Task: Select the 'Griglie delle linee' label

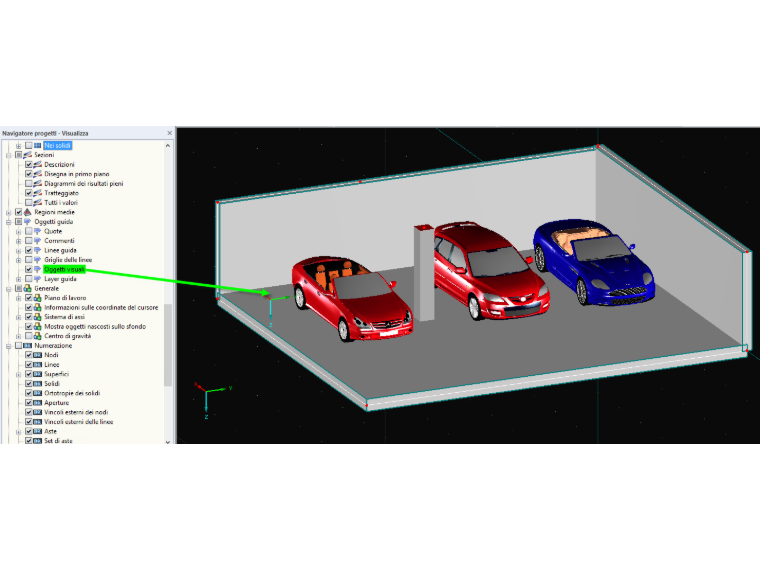Action: [68, 260]
